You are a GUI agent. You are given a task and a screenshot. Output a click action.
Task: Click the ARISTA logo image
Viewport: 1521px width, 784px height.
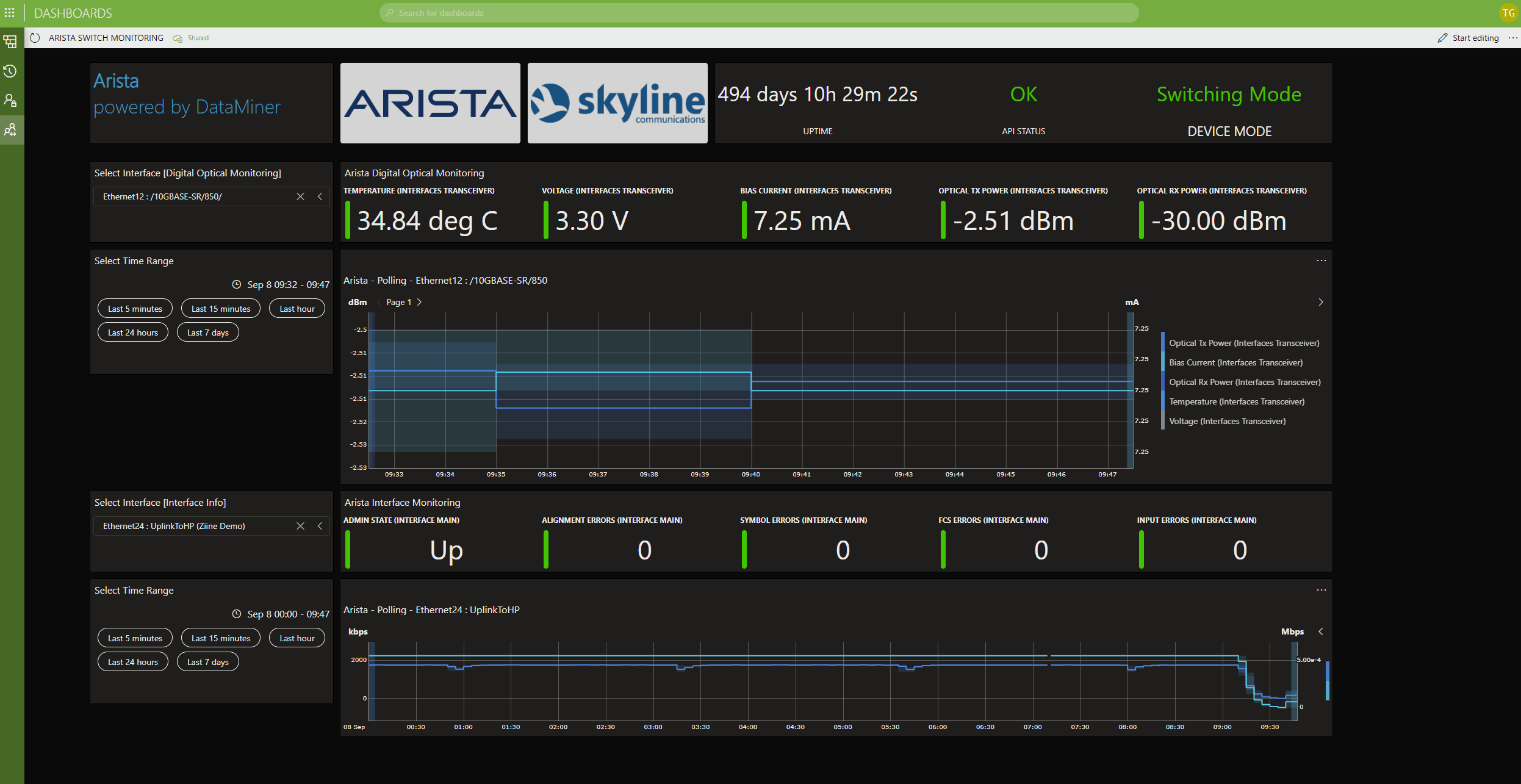tap(430, 103)
